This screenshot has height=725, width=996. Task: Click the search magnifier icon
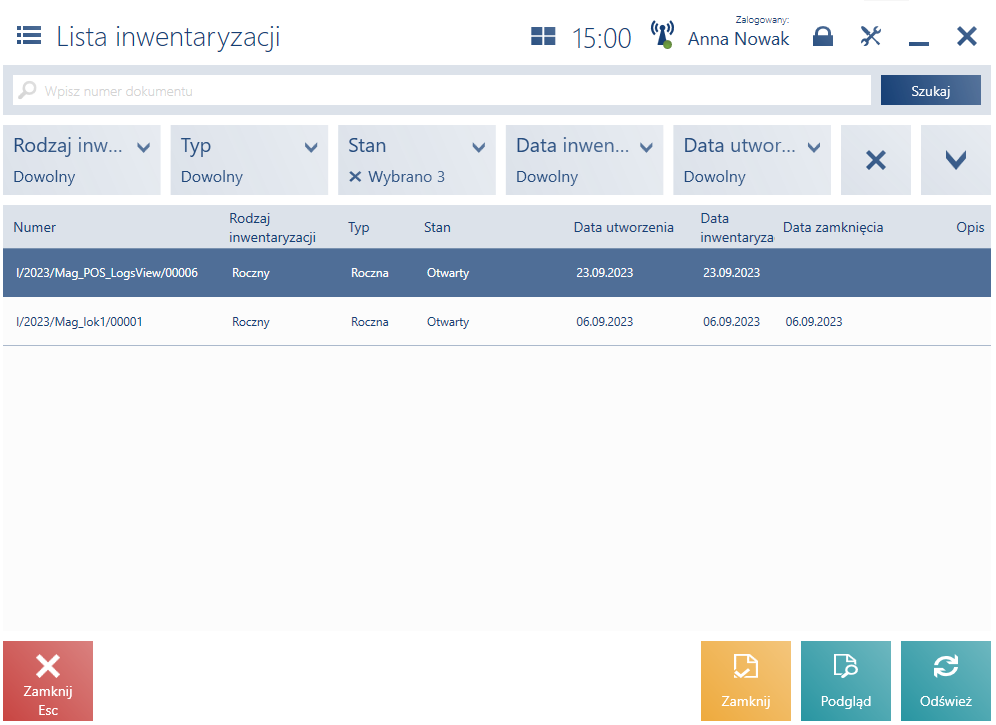[x=27, y=90]
